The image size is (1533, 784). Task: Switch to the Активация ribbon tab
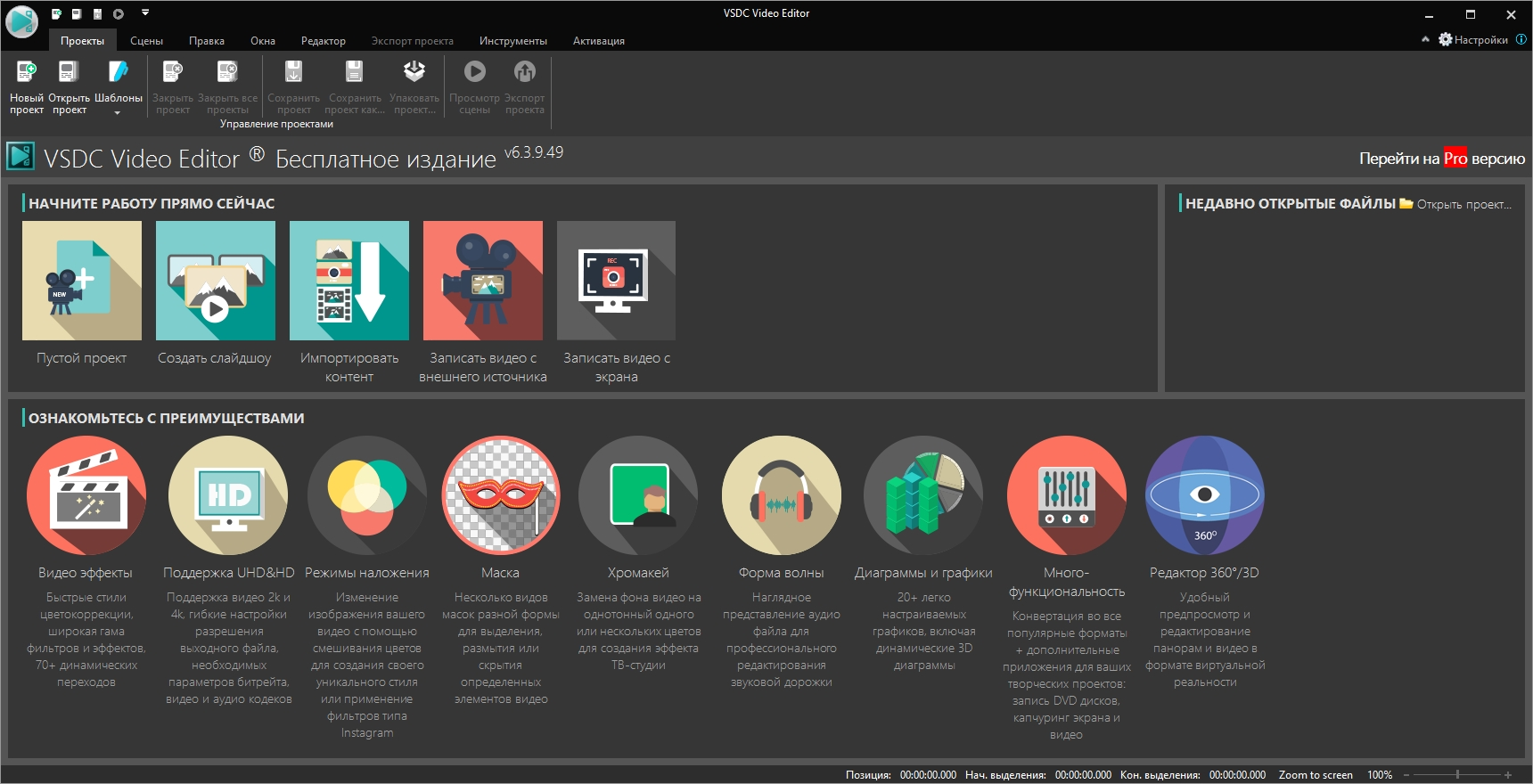click(599, 41)
